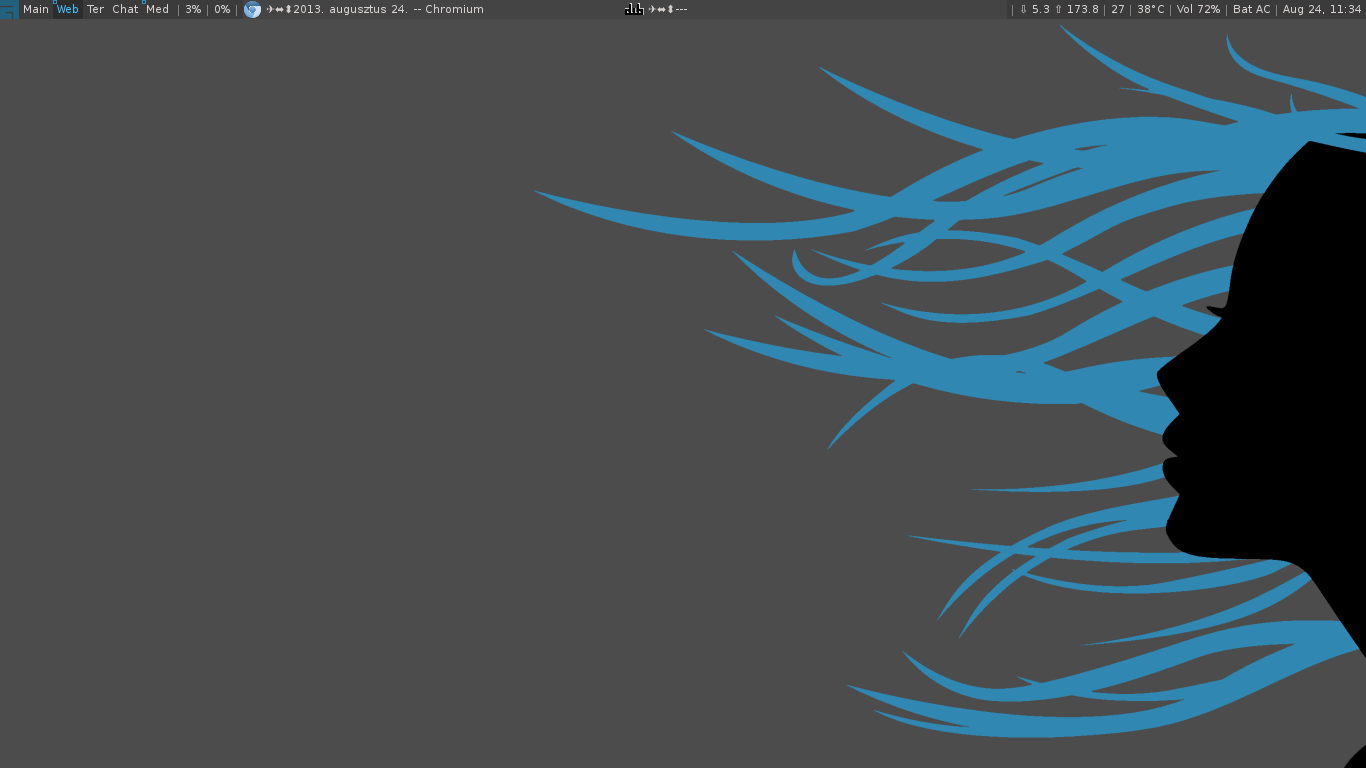Switch to the Main workspace tag
The image size is (1366, 768).
(x=36, y=9)
